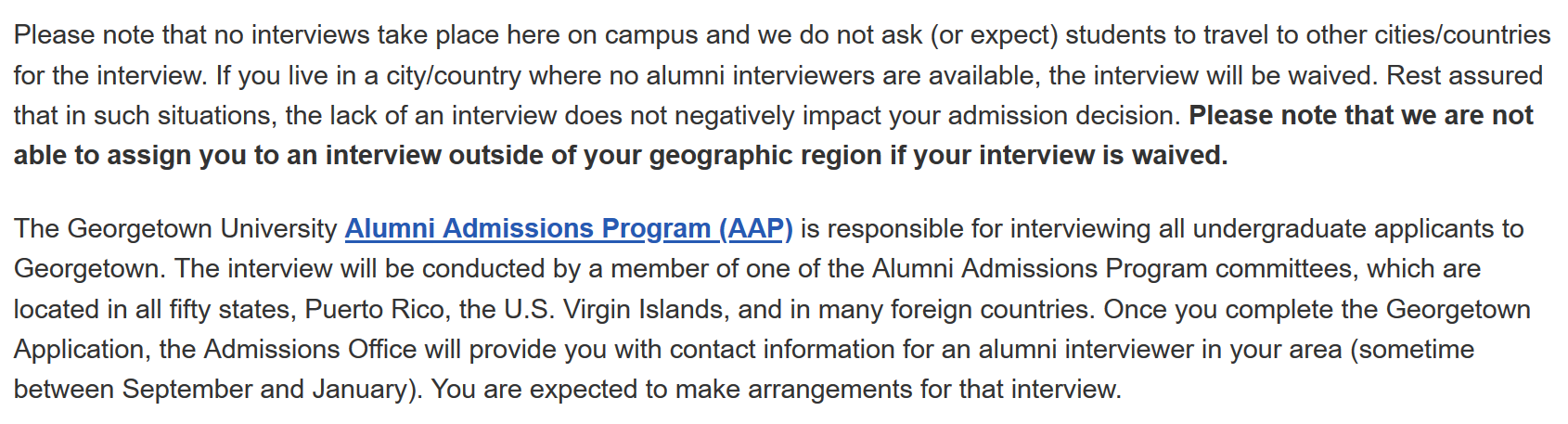The width and height of the screenshot is (1568, 424).
Task: Click the words "does not negatively impact"
Action: coord(723,116)
